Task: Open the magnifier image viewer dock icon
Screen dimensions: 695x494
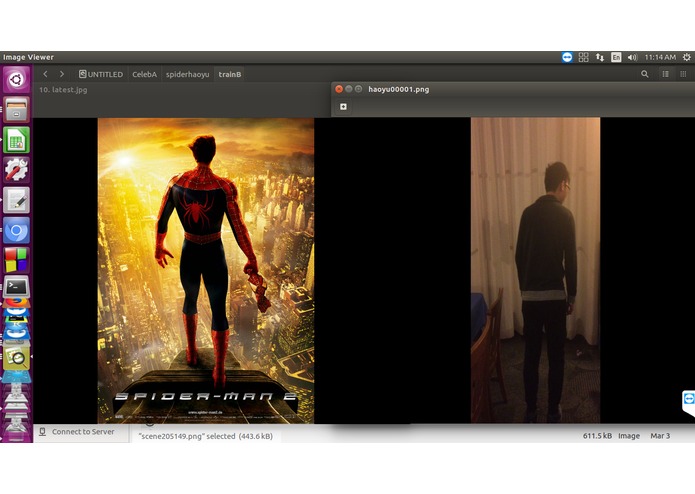Action: tap(16, 358)
